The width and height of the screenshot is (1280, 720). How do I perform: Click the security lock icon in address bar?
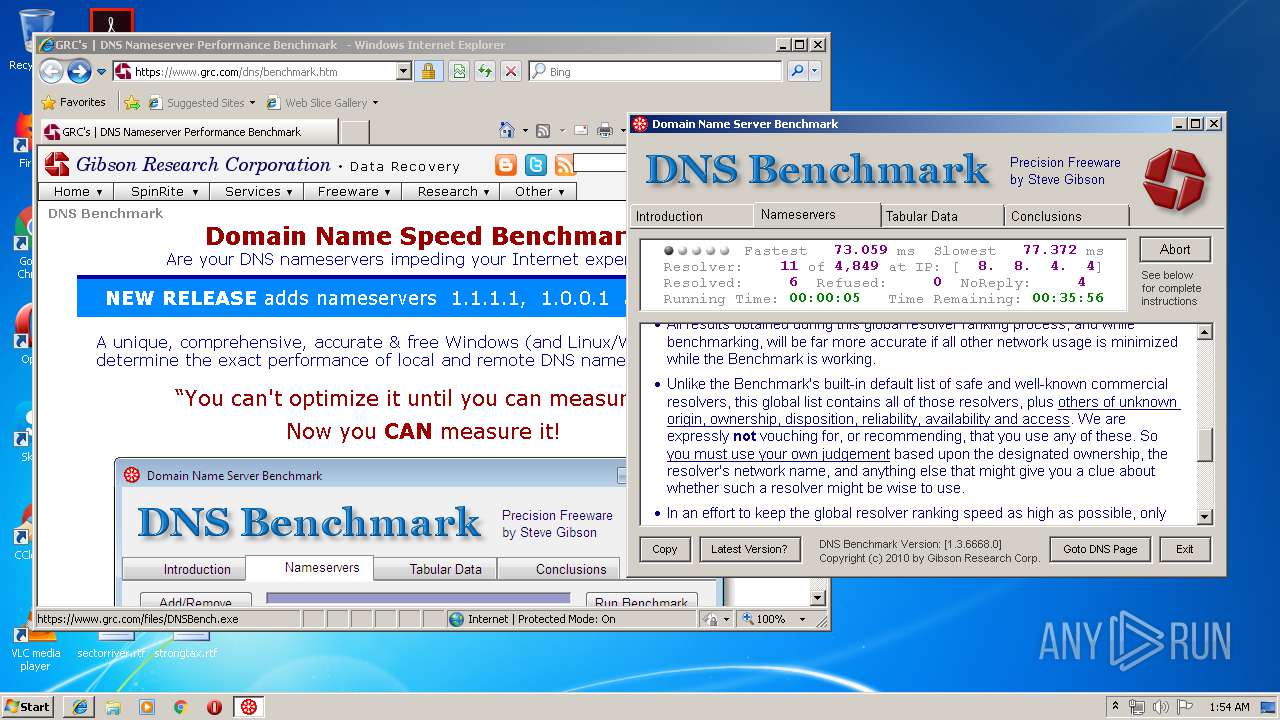click(x=428, y=71)
